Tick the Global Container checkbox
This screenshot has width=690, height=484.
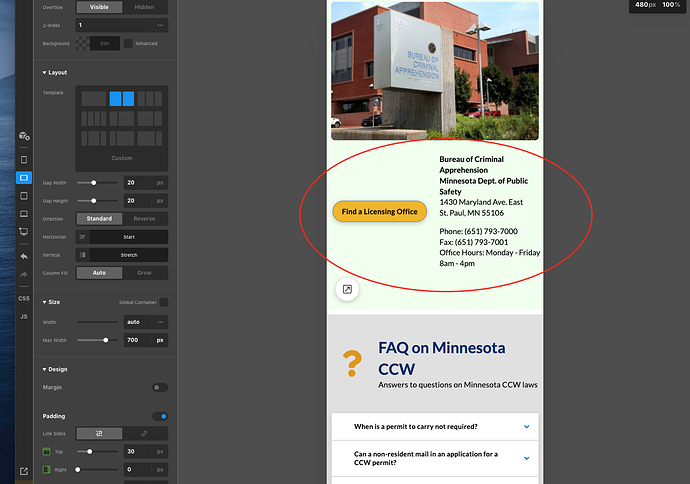(x=164, y=302)
